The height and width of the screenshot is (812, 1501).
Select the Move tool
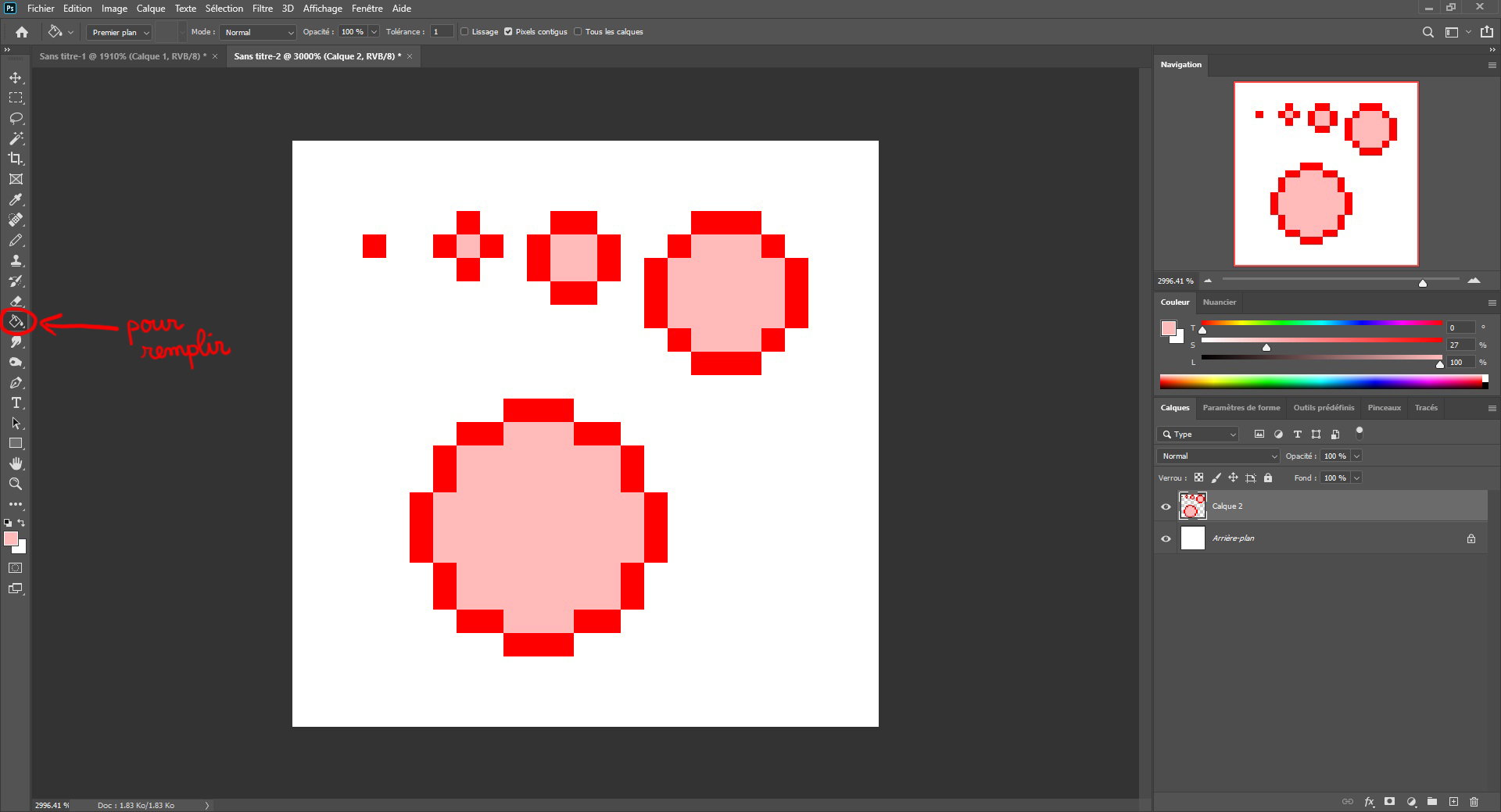click(x=16, y=78)
